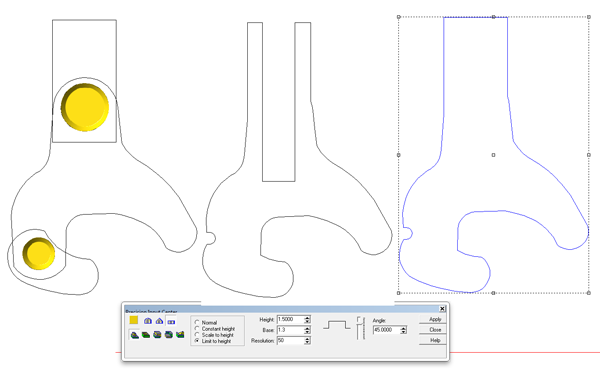Choose the second relief combine mode icon
The height and width of the screenshot is (372, 600).
coord(146,335)
